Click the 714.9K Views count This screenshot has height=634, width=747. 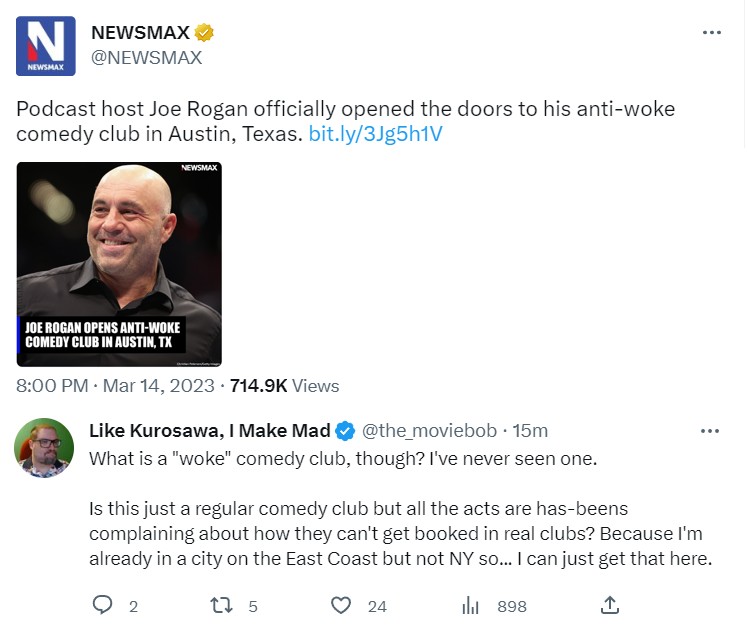point(284,385)
